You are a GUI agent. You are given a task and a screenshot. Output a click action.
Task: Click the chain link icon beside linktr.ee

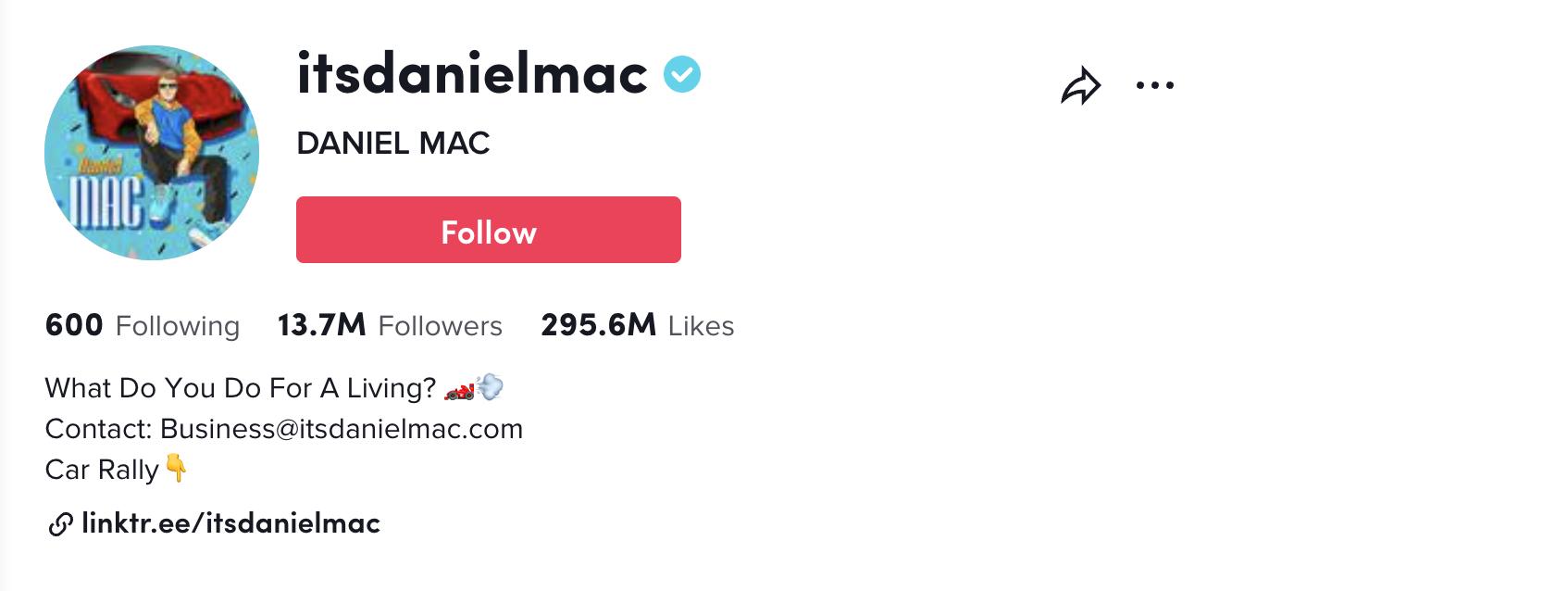point(60,525)
